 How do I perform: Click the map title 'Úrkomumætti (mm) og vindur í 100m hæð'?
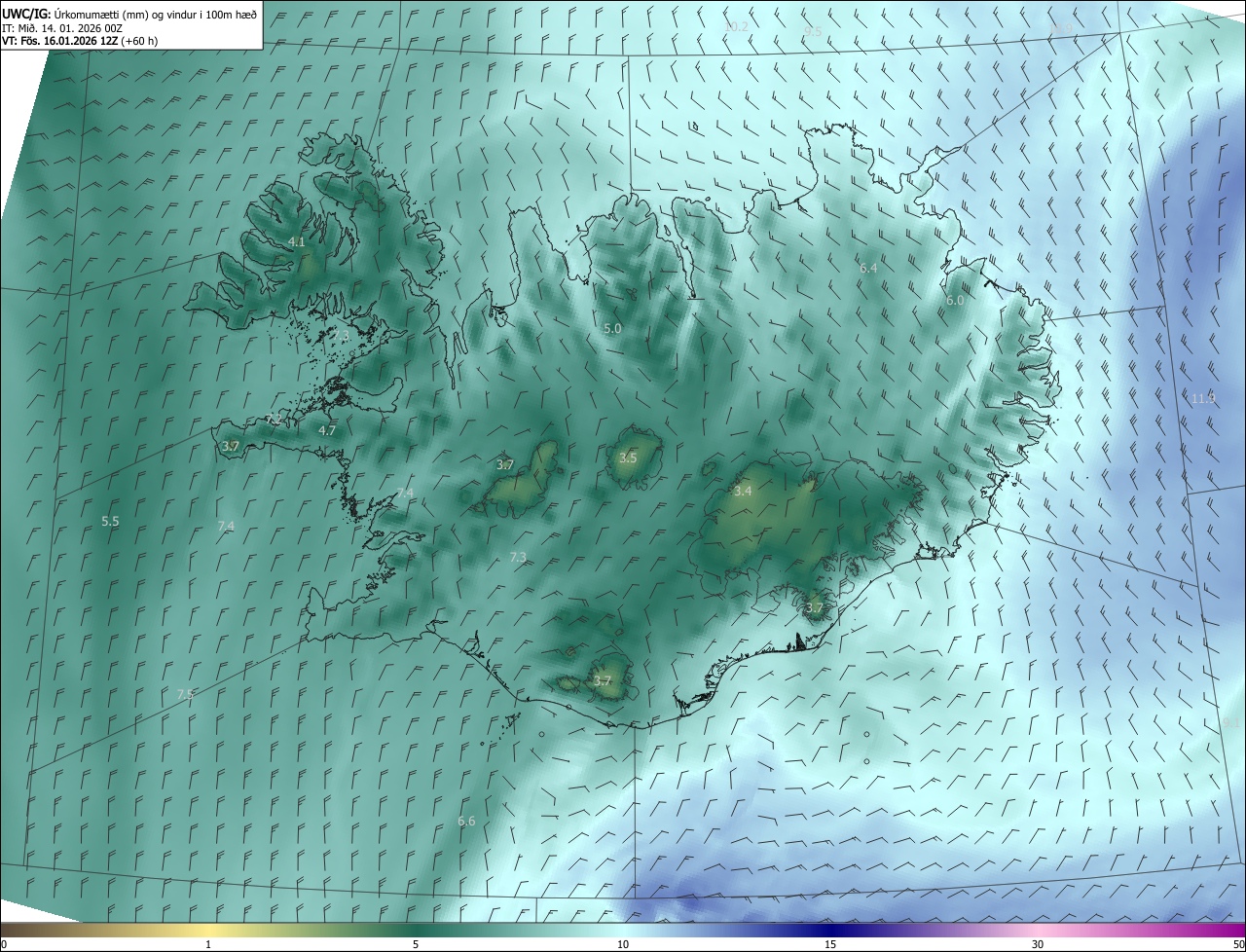pos(156,14)
